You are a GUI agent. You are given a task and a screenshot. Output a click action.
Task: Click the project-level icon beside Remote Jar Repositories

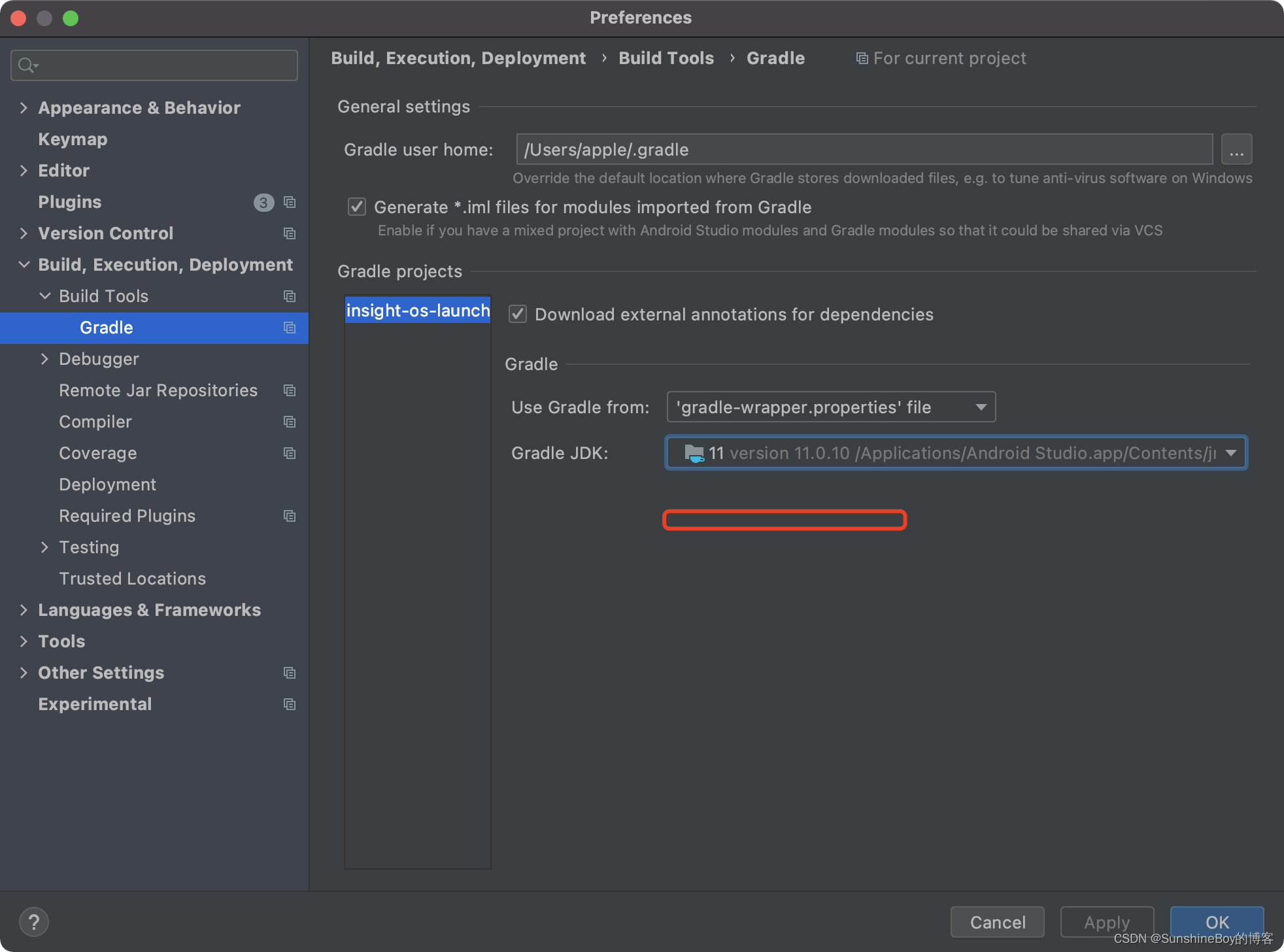pyautogui.click(x=290, y=390)
